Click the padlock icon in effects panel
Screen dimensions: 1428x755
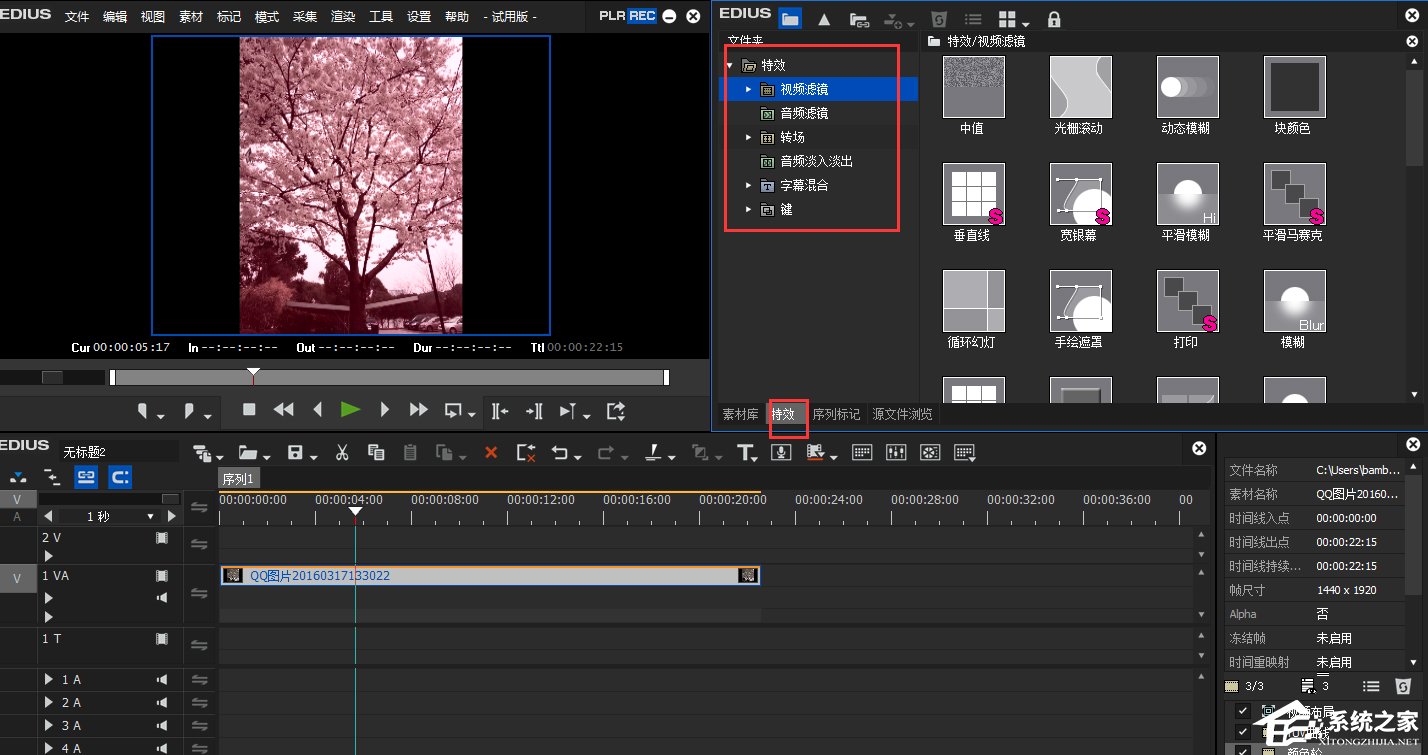(1054, 19)
